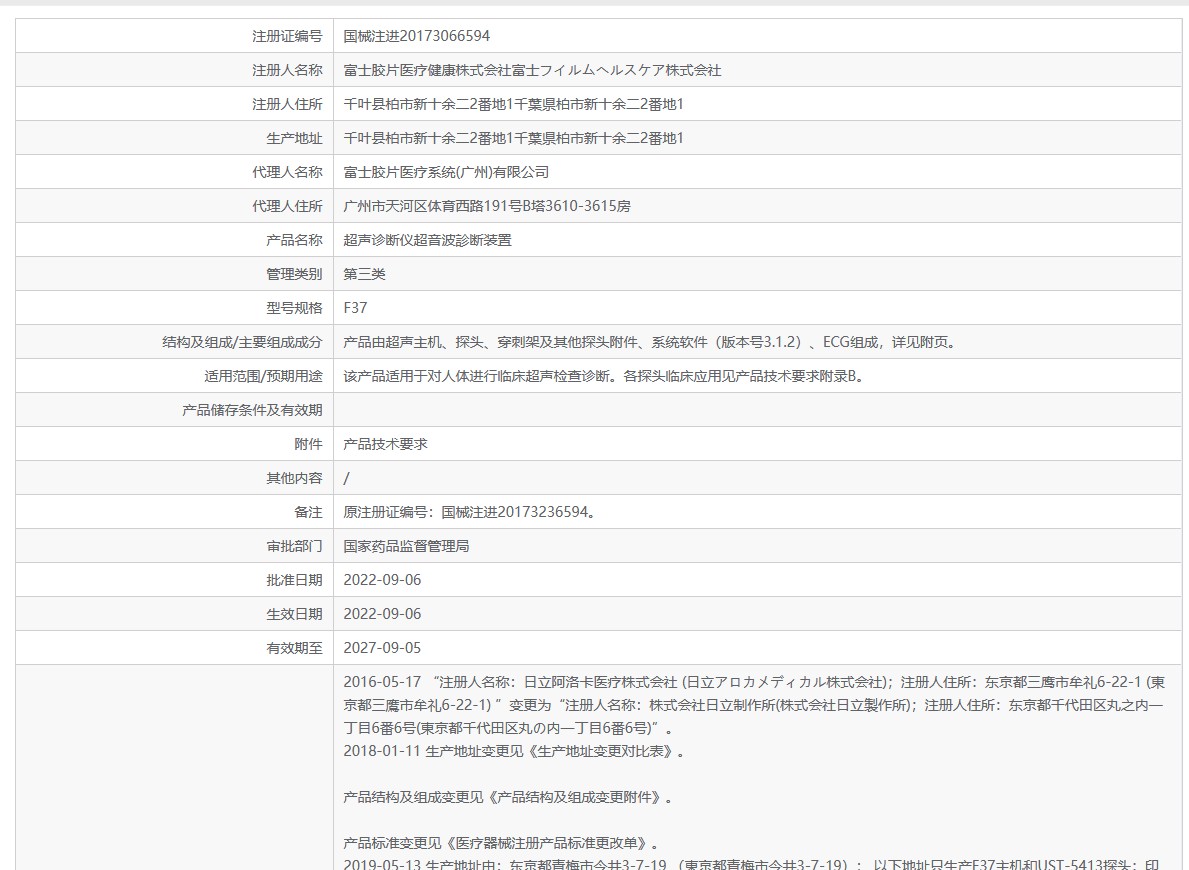Image resolution: width=1189 pixels, height=870 pixels.
Task: Click the 产品结构及组成变更附件 line
Action: point(507,797)
